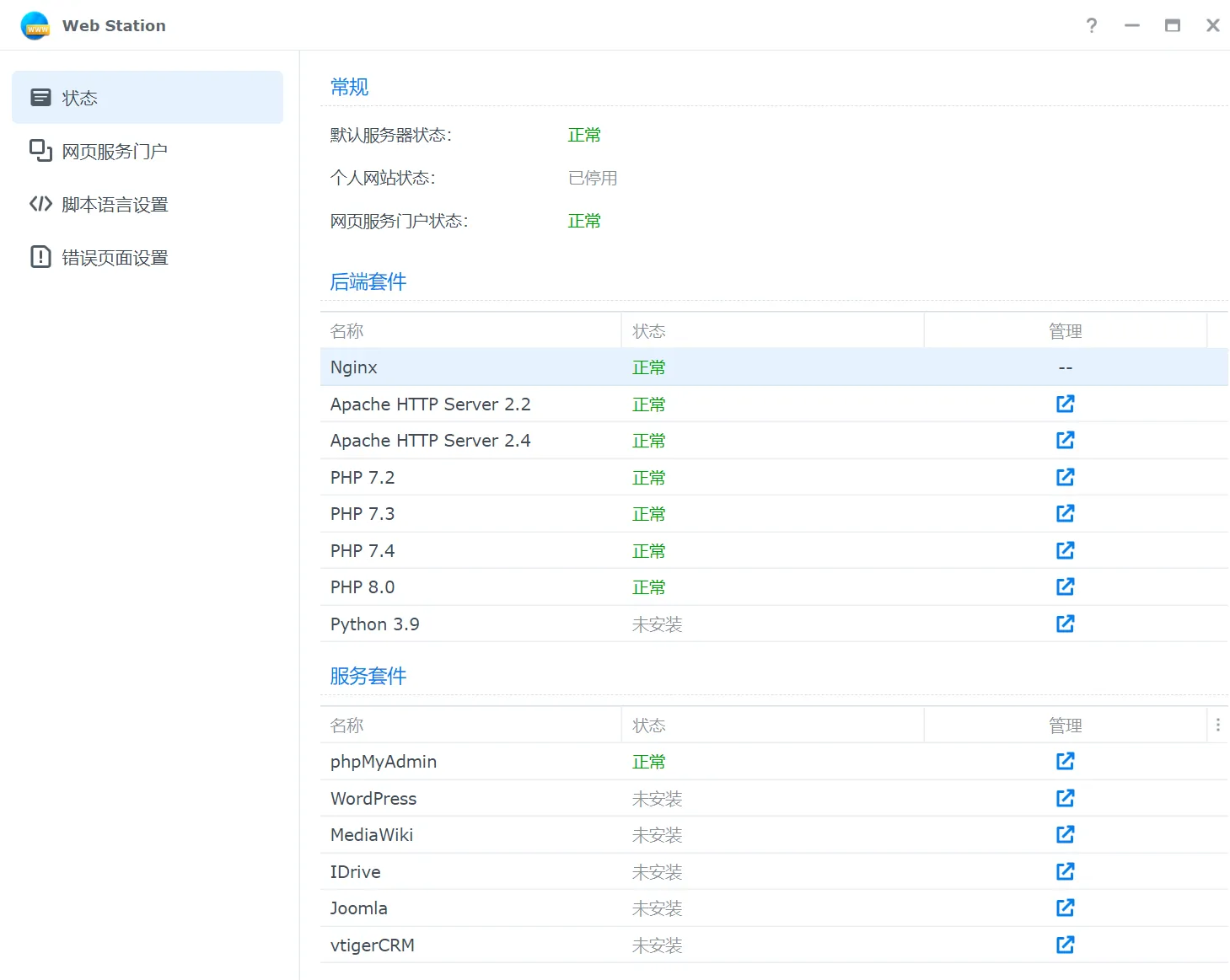Click WordPress package name
Viewport: 1230px width, 980px height.
(x=373, y=798)
